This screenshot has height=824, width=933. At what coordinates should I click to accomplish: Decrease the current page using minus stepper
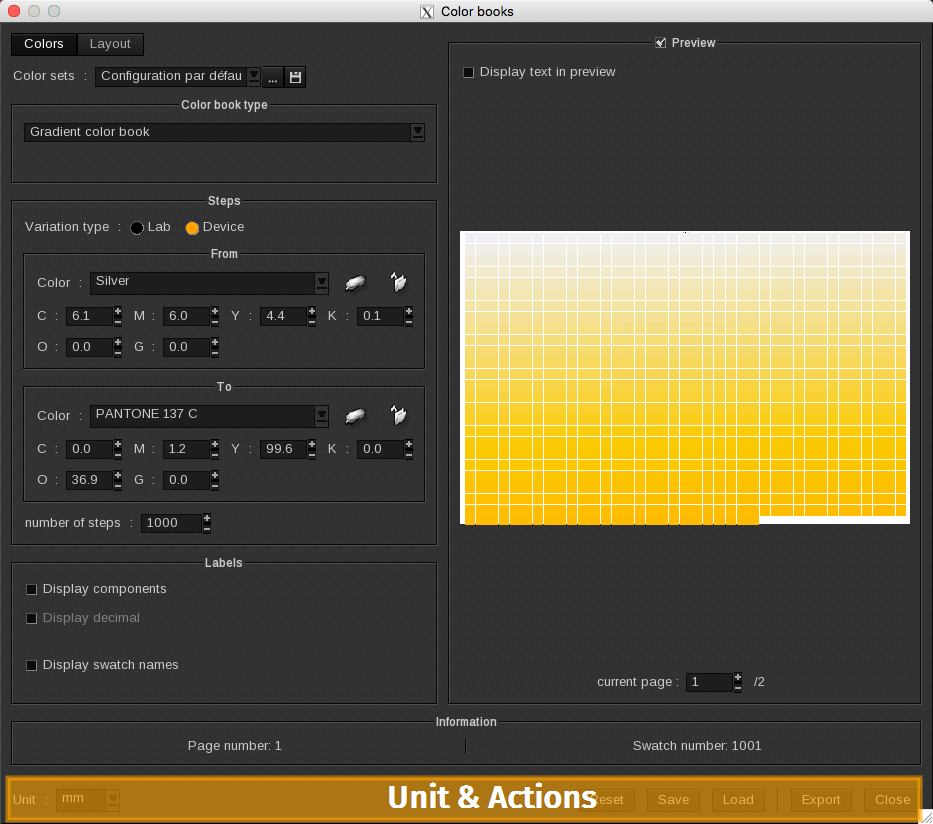point(738,688)
